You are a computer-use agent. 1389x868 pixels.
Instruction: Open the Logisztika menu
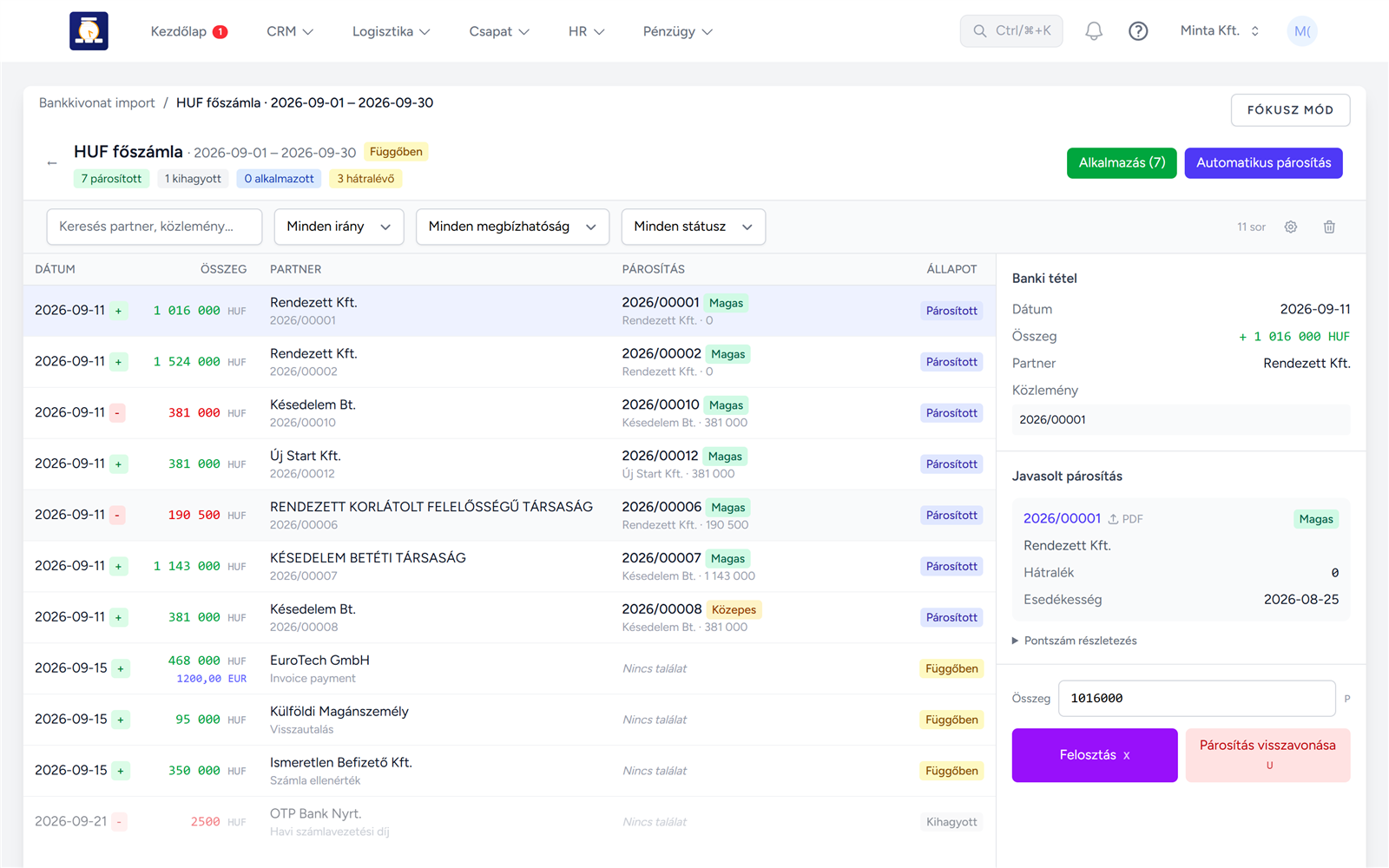click(391, 31)
